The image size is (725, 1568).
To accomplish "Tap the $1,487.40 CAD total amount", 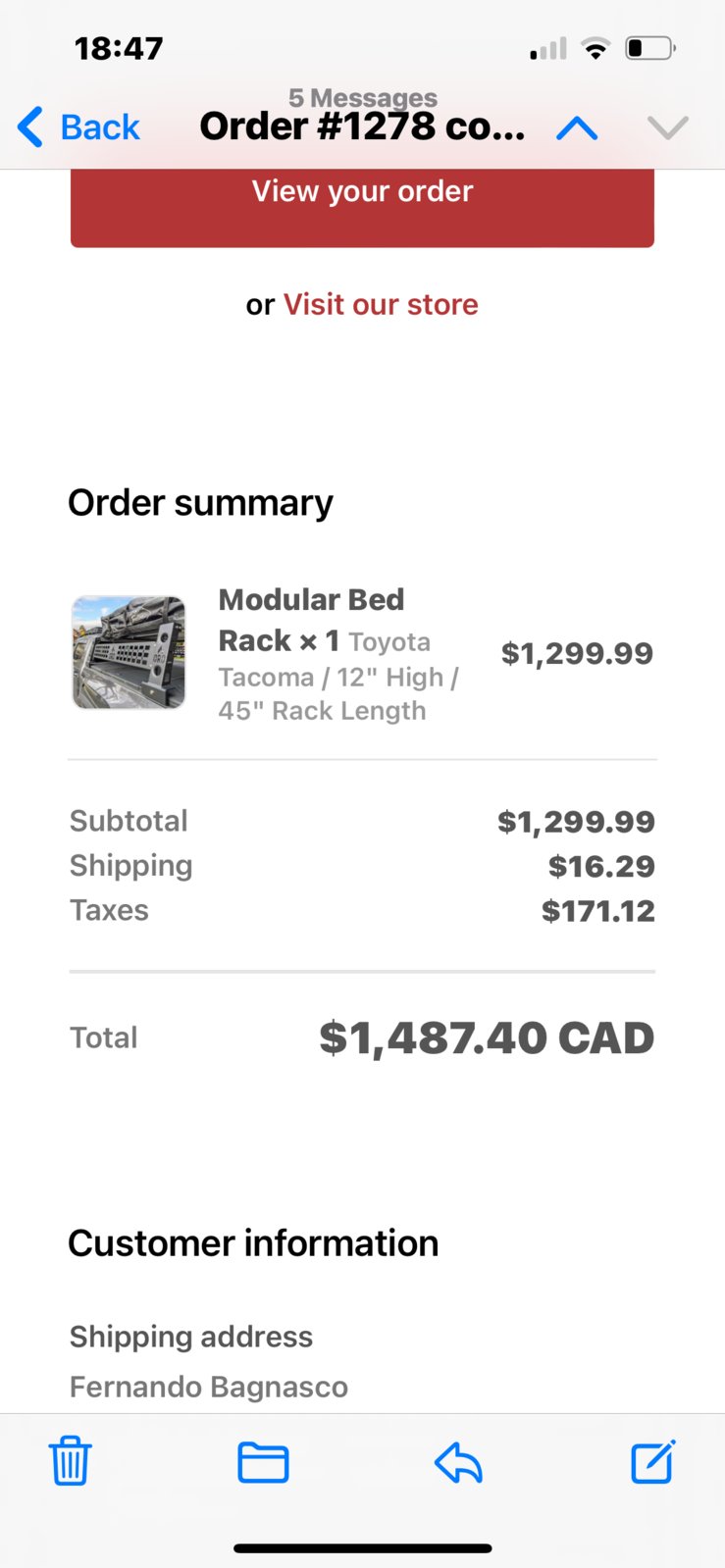I will click(x=487, y=1037).
